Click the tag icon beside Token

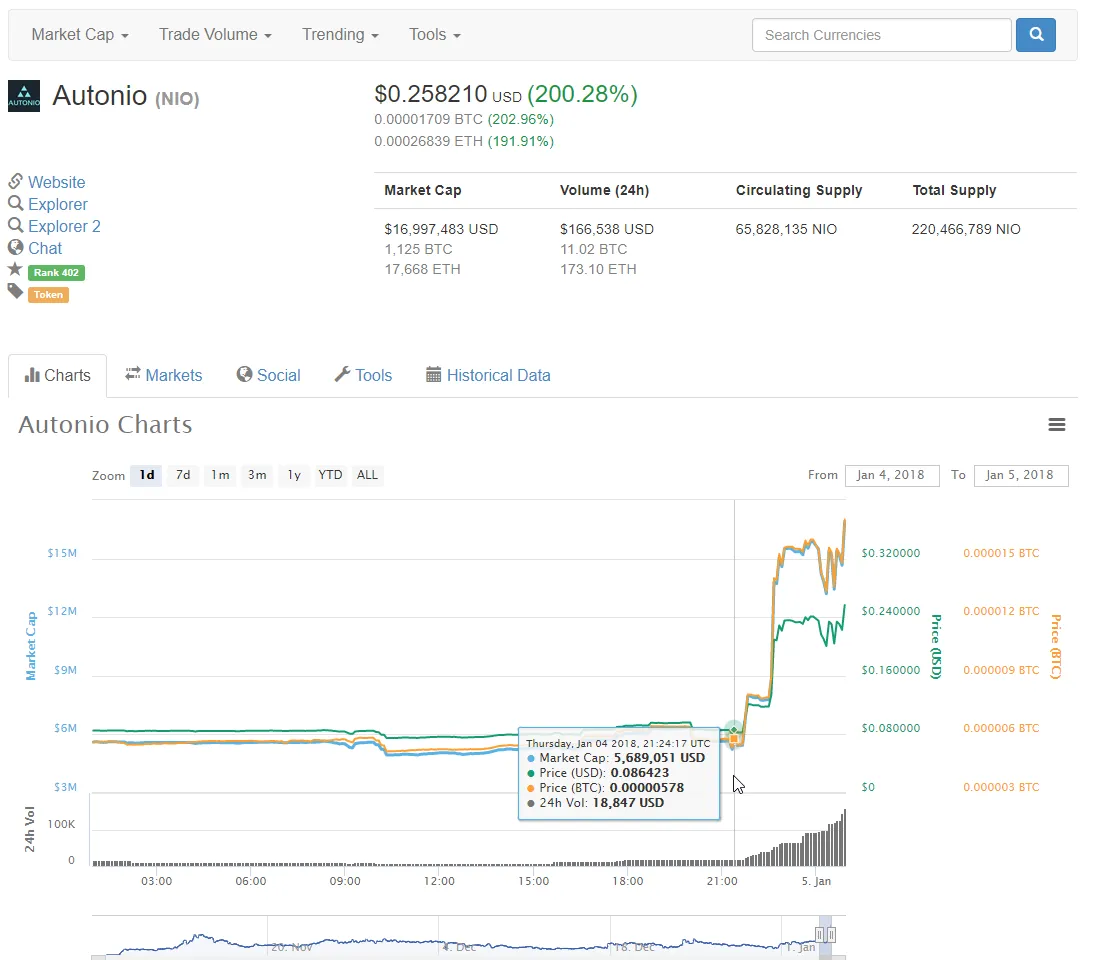(x=15, y=291)
